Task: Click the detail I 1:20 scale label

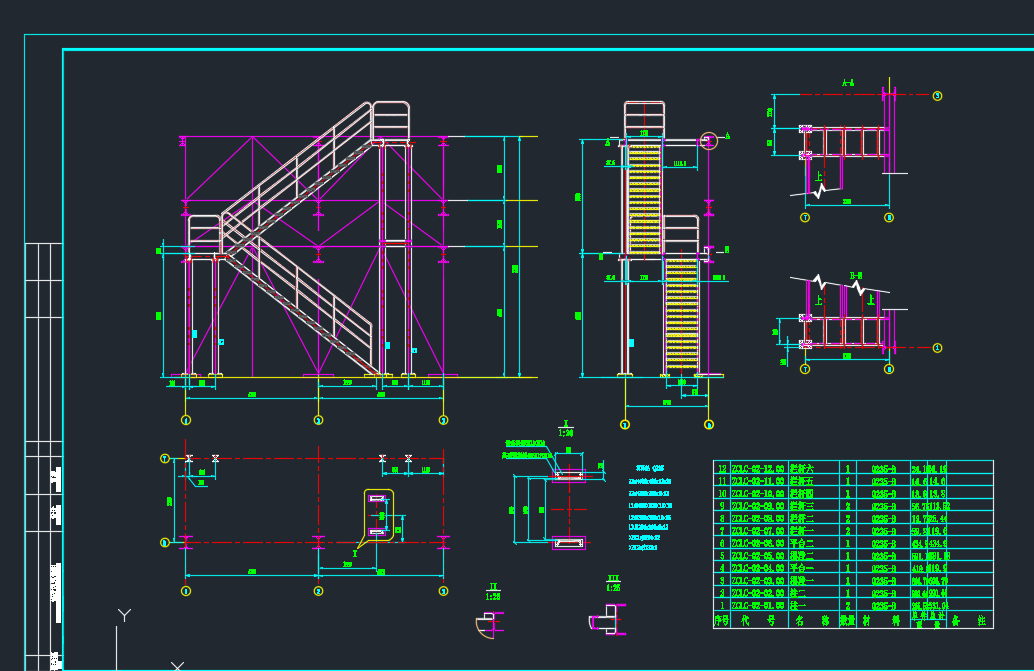Action: coord(566,428)
